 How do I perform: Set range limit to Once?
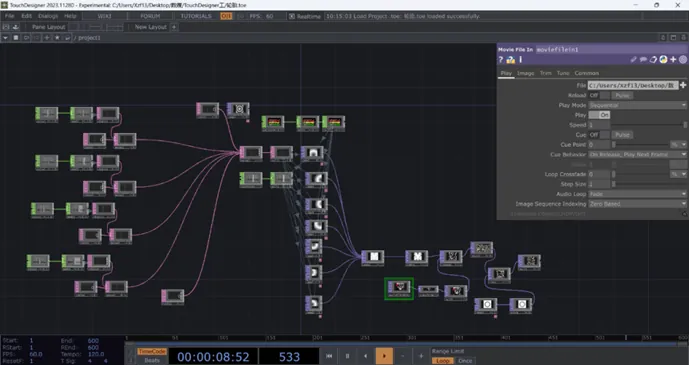point(465,361)
